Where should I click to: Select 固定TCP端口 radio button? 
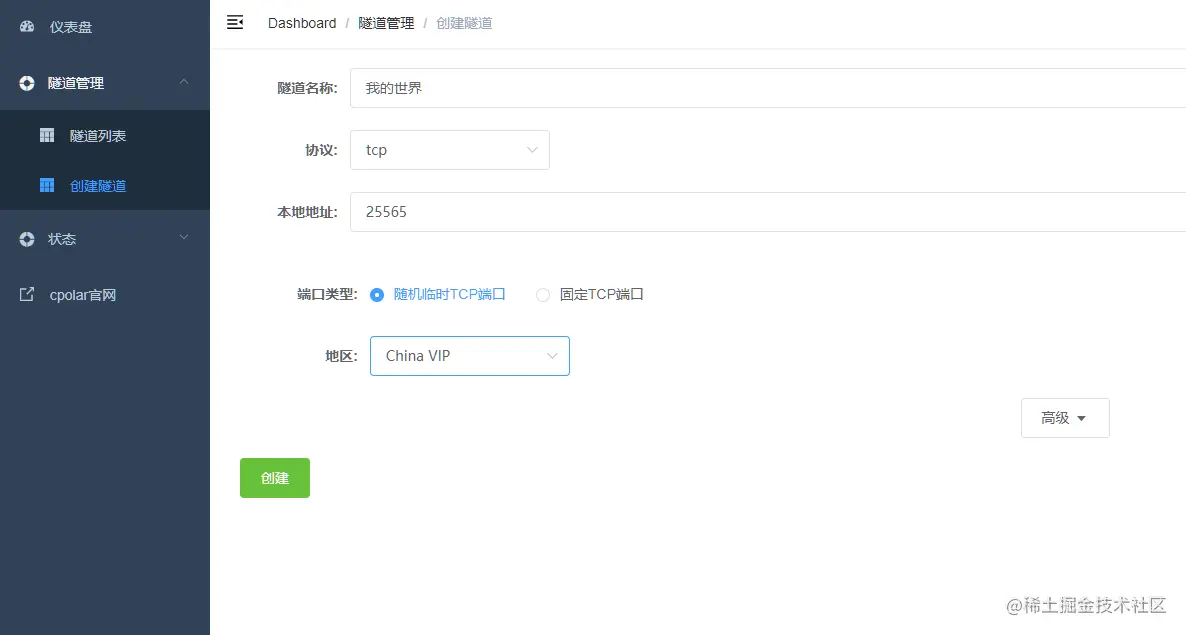[543, 295]
